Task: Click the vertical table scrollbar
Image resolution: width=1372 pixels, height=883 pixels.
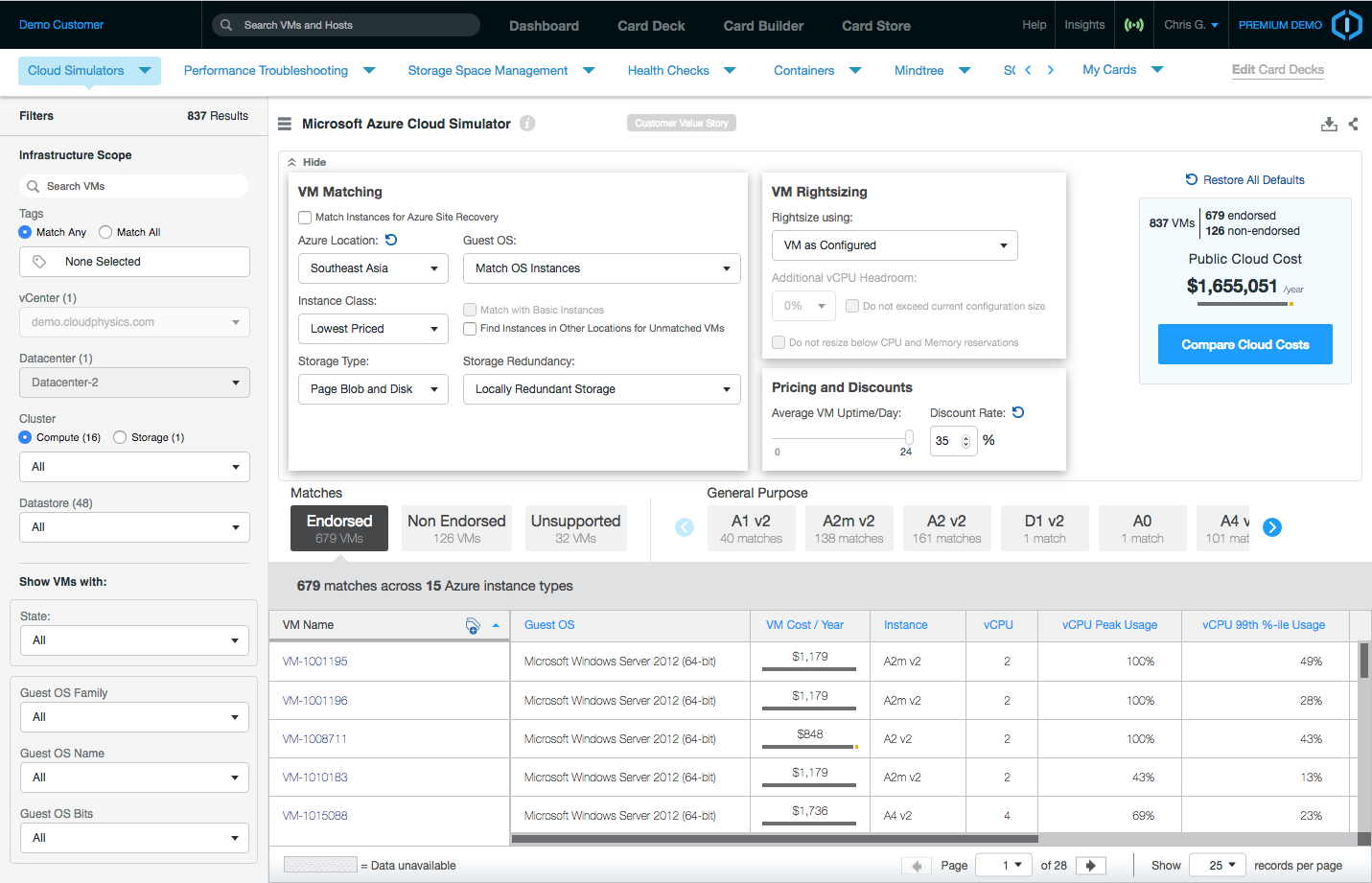Action: 1363,661
